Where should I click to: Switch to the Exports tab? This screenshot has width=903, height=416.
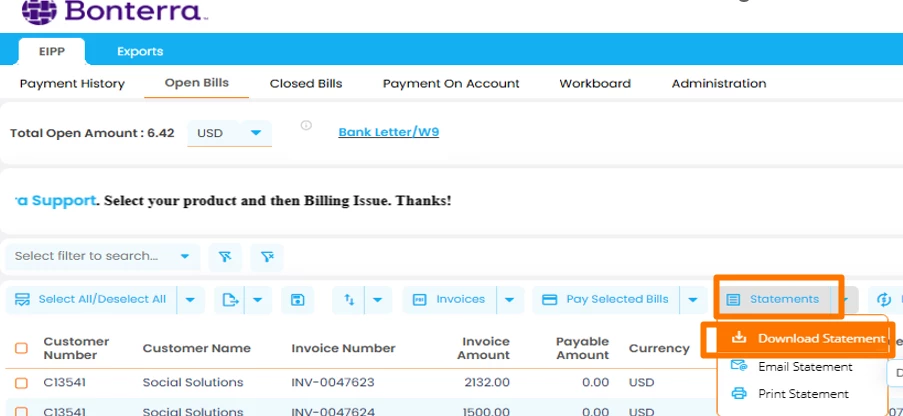pyautogui.click(x=140, y=51)
